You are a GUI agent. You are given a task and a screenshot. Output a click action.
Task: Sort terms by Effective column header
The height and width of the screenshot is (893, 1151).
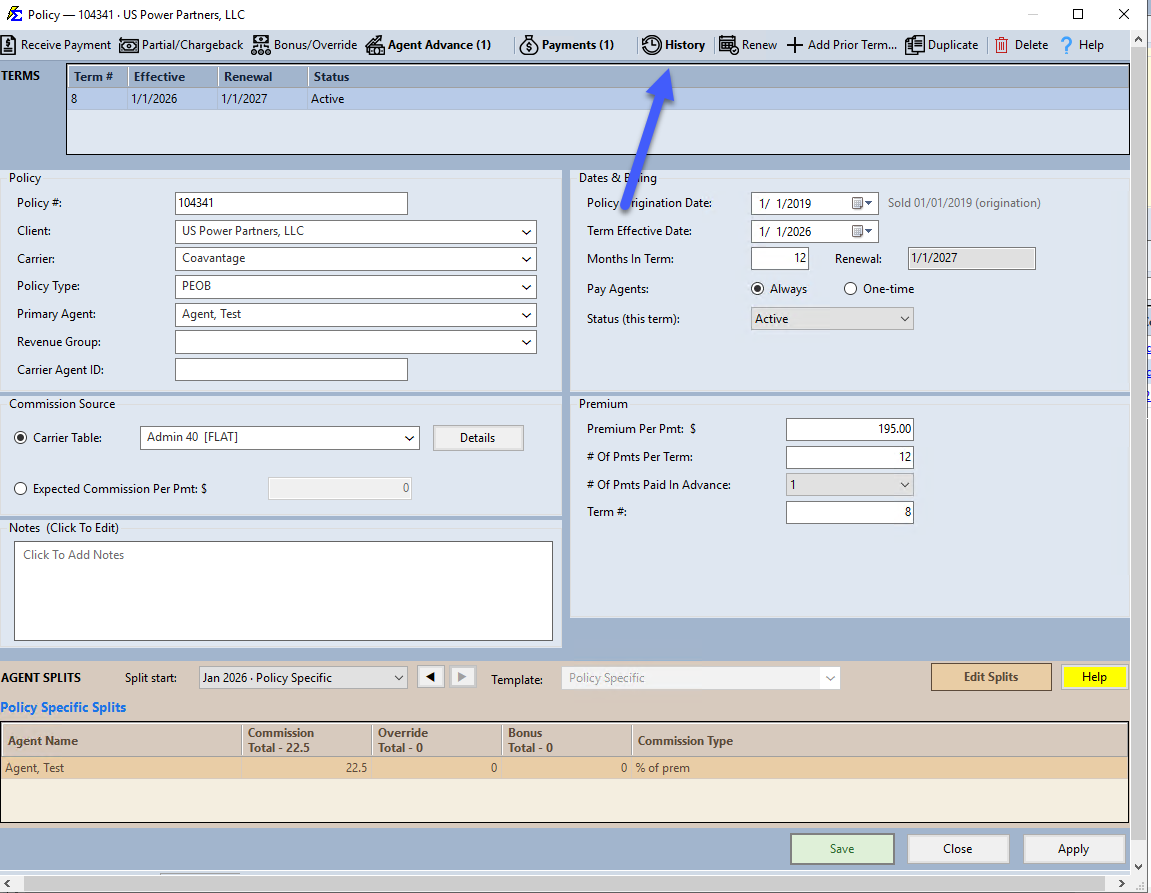pos(173,76)
